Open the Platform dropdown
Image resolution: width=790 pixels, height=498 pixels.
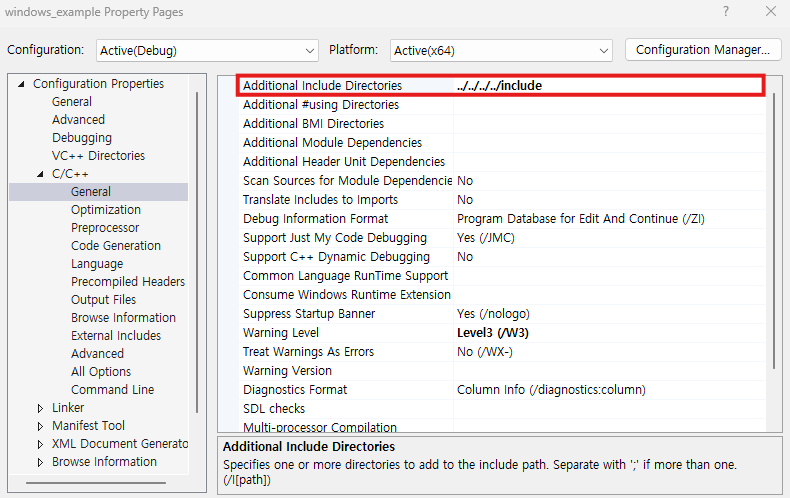502,50
